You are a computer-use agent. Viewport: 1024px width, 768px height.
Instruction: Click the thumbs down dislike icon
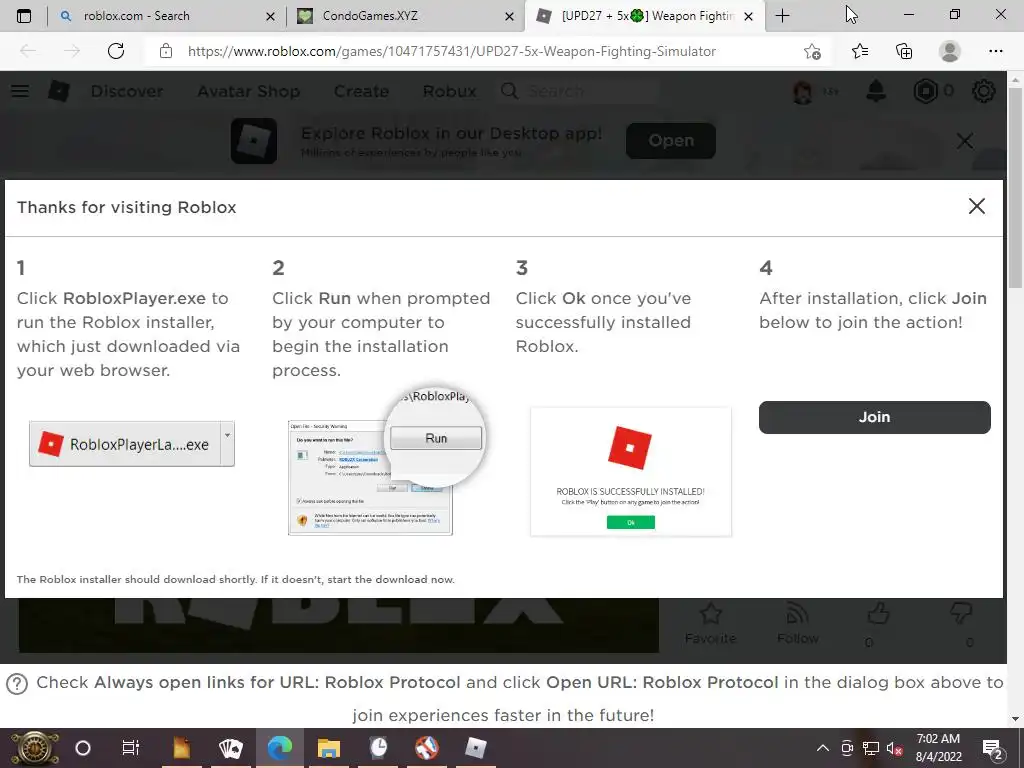pos(961,614)
